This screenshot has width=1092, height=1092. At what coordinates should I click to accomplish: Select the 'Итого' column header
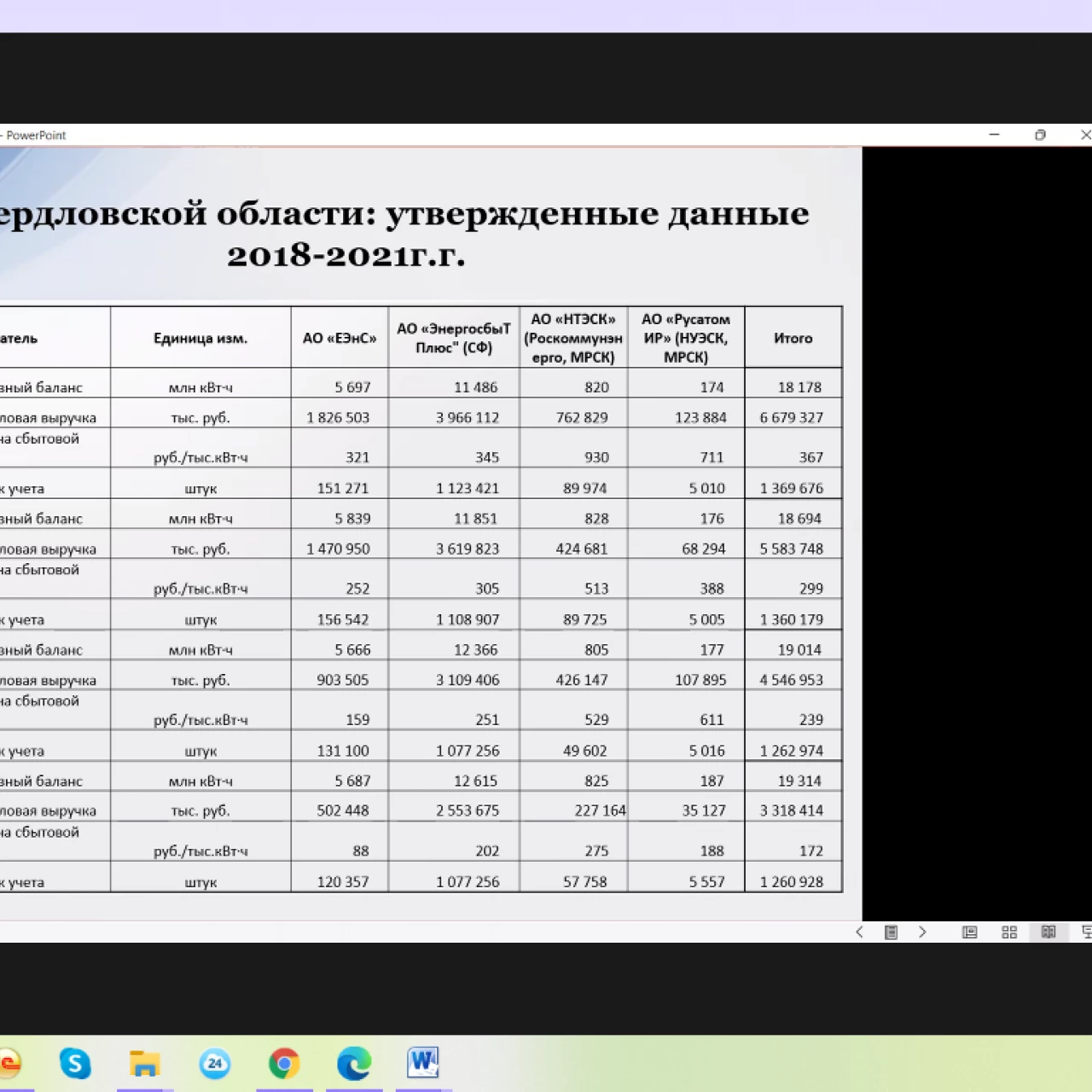[793, 338]
